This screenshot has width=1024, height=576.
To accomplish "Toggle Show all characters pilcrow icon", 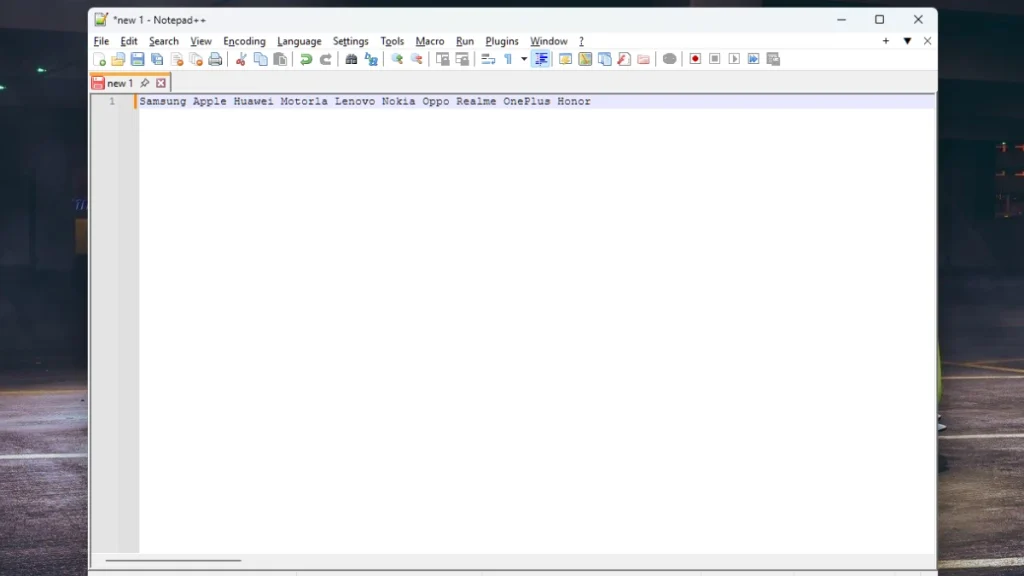I will [x=508, y=59].
